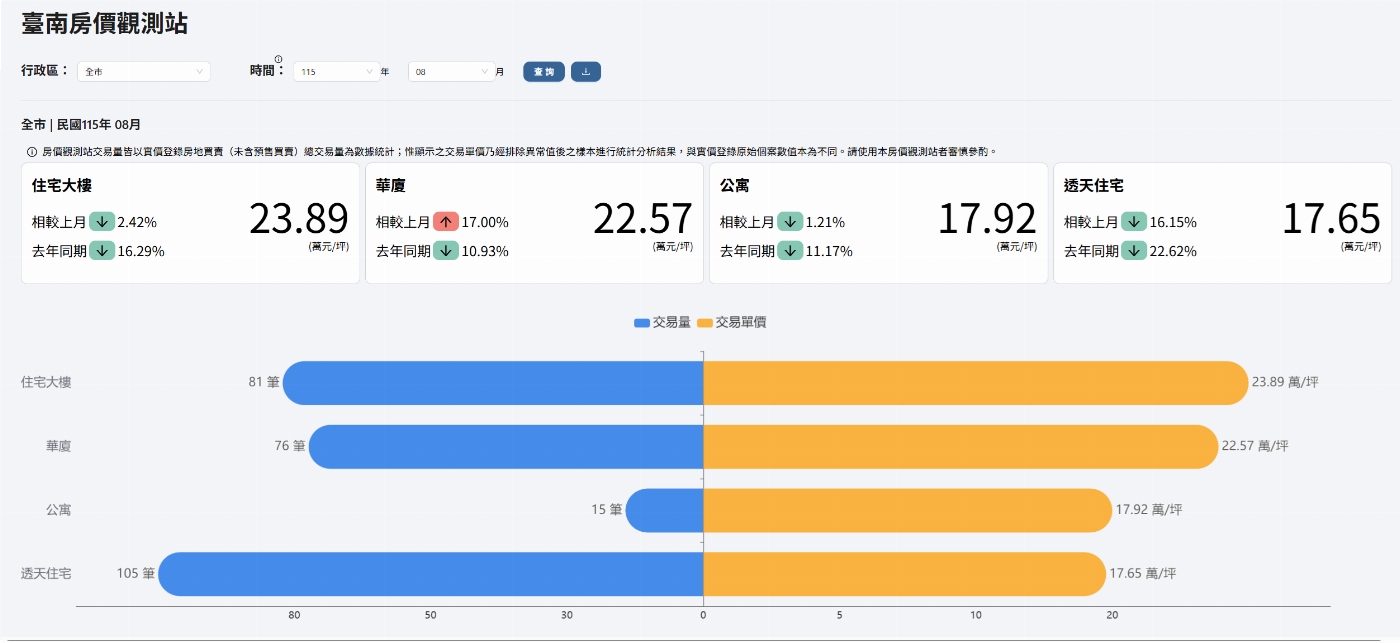Click the 15 筆 bar label
The height and width of the screenshot is (643, 1400).
(607, 510)
